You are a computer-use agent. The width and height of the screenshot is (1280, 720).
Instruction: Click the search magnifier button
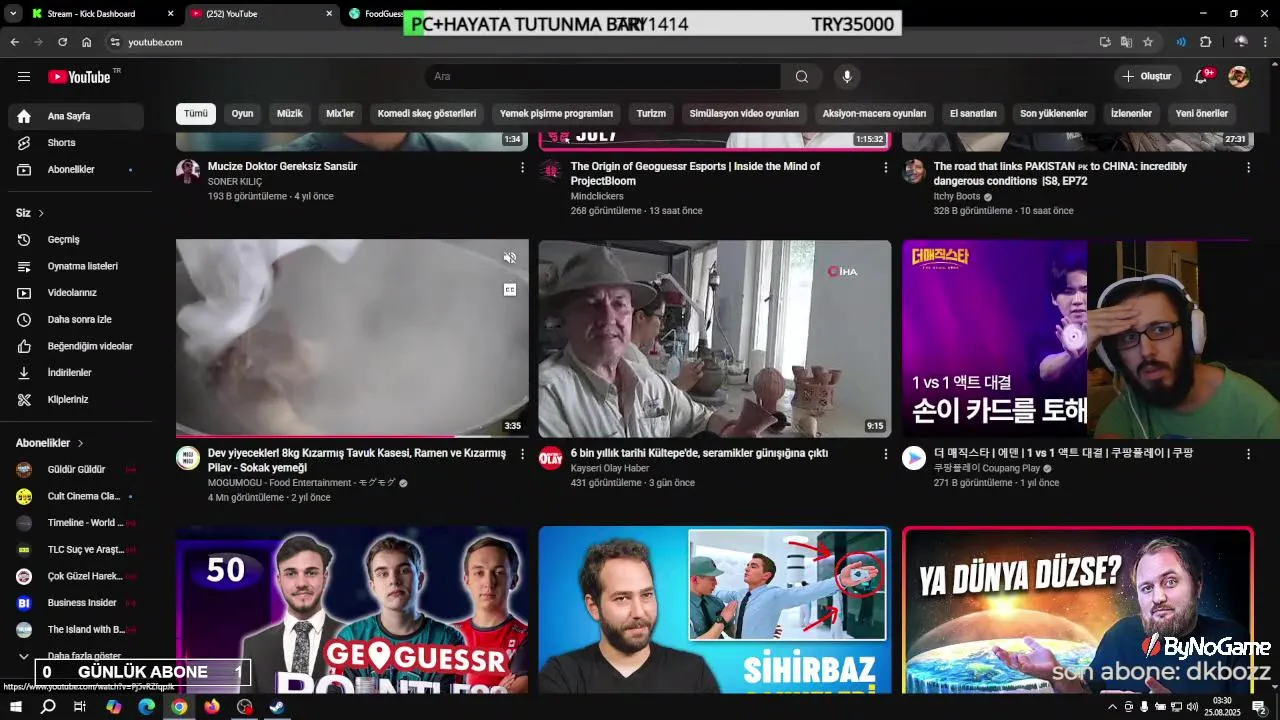click(801, 77)
